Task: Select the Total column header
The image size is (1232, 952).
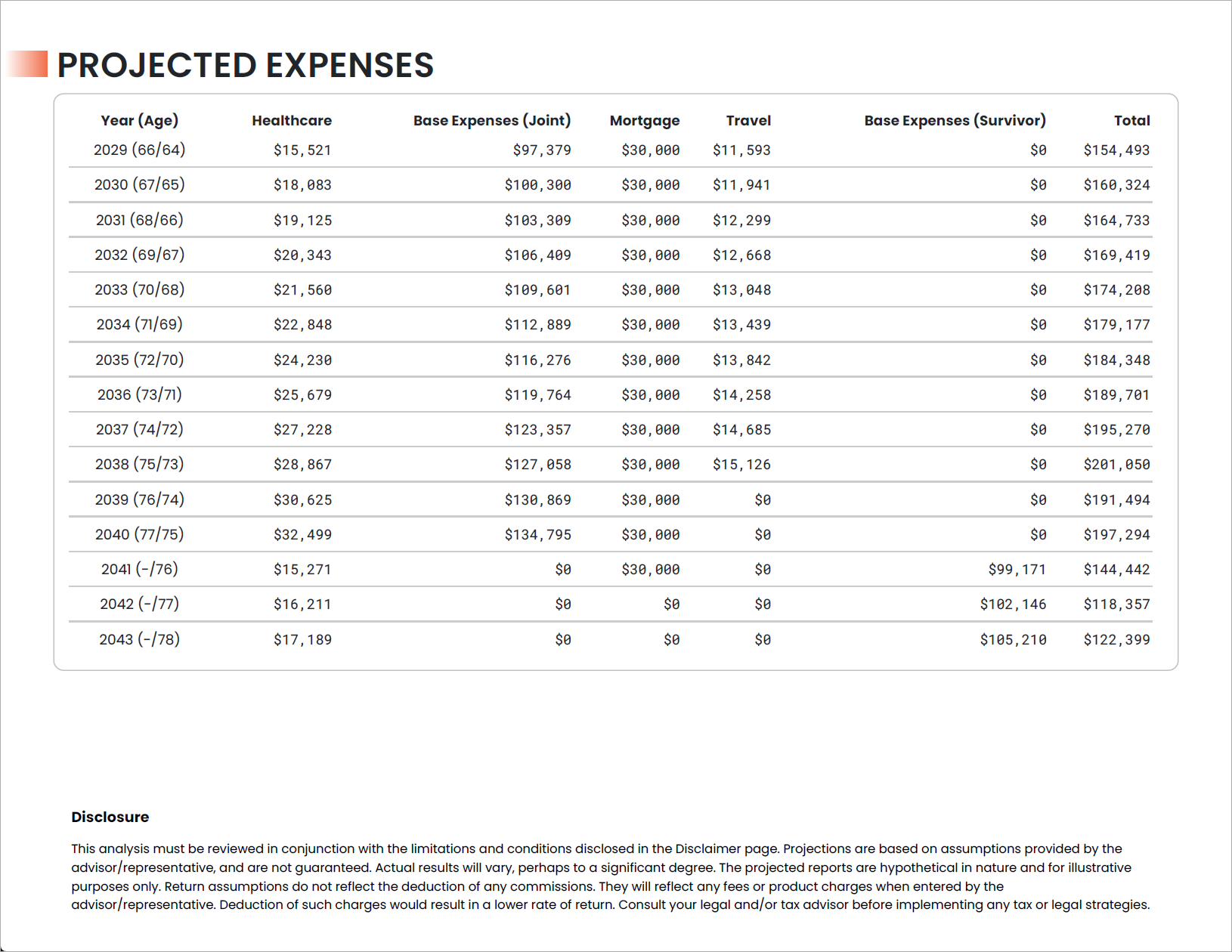Action: tap(1131, 120)
